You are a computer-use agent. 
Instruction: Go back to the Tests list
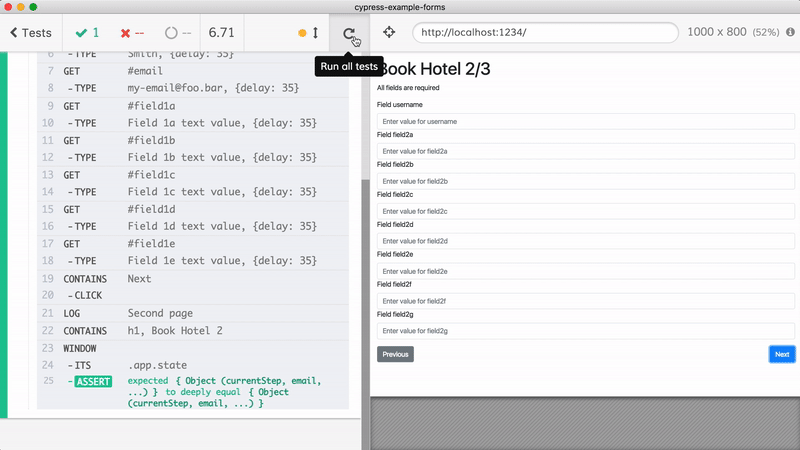[30, 33]
